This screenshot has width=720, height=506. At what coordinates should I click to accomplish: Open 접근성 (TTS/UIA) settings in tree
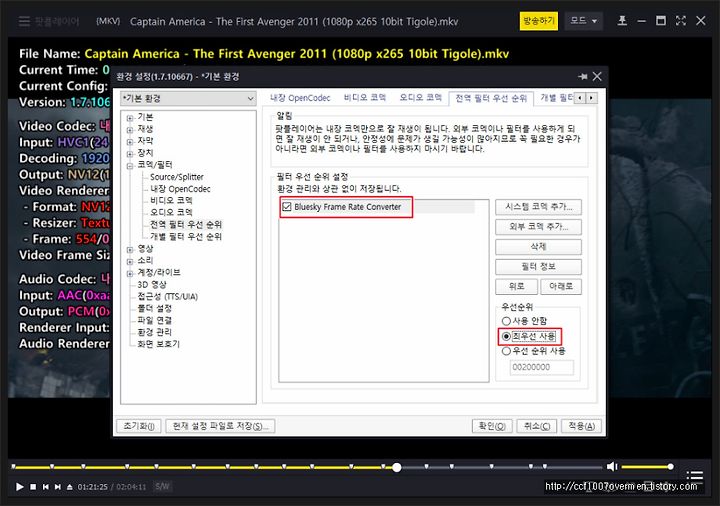click(168, 296)
